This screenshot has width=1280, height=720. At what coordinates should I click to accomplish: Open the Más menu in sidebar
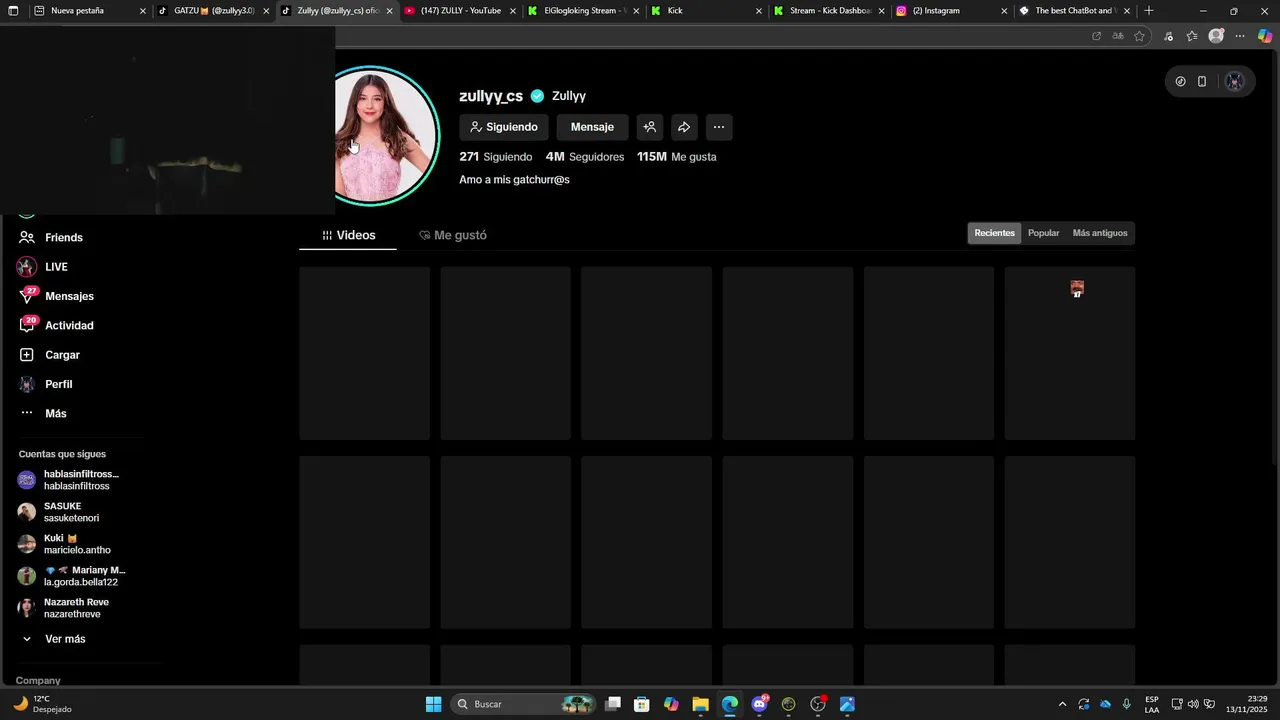42,413
